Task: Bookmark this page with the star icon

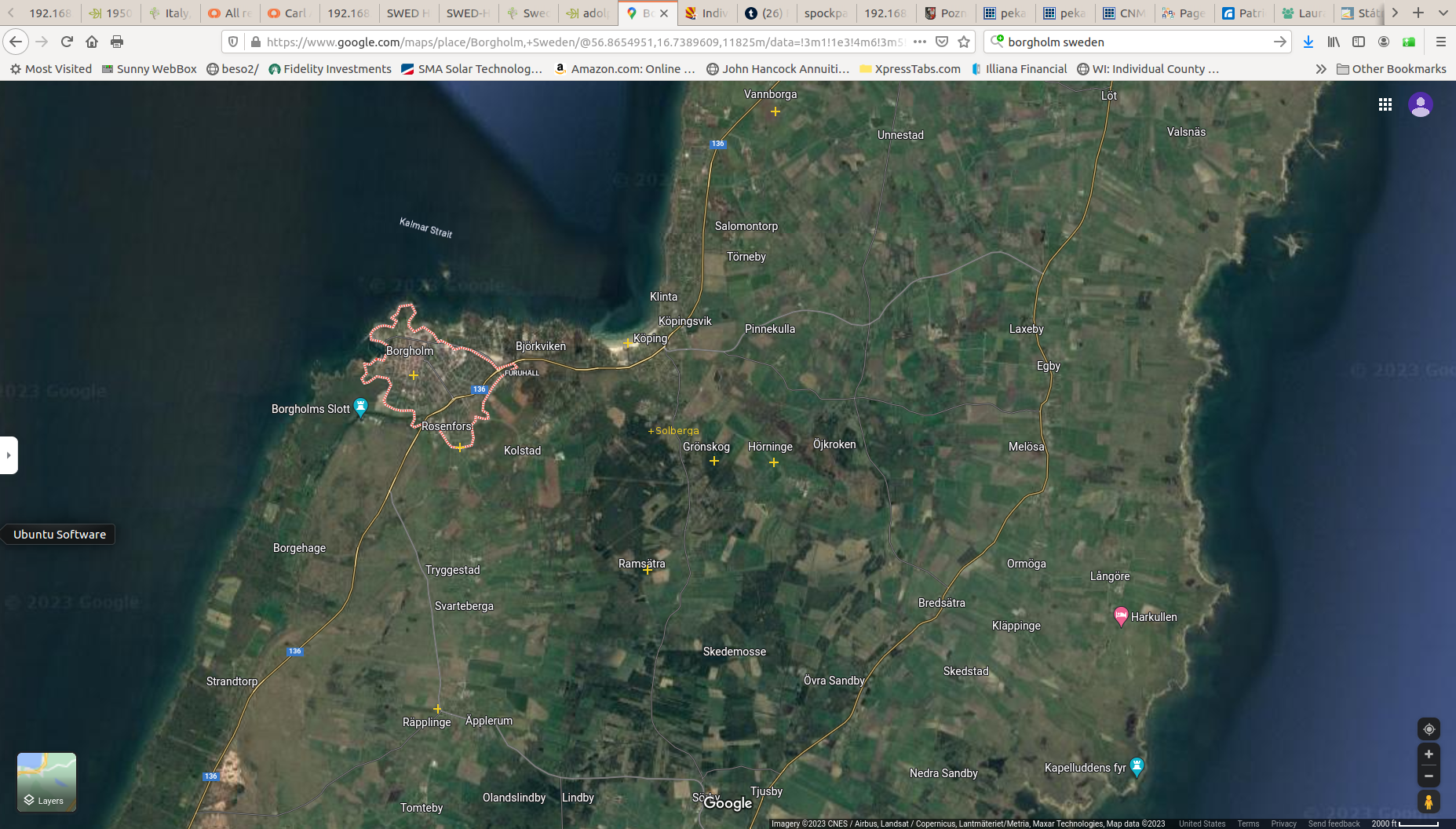Action: (965, 42)
